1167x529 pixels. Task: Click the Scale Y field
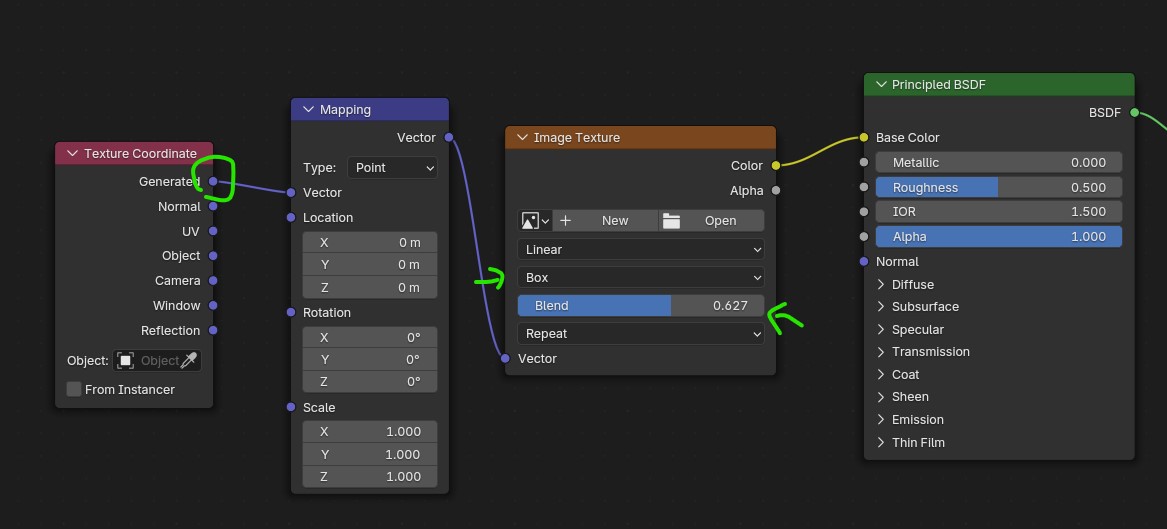click(x=370, y=454)
